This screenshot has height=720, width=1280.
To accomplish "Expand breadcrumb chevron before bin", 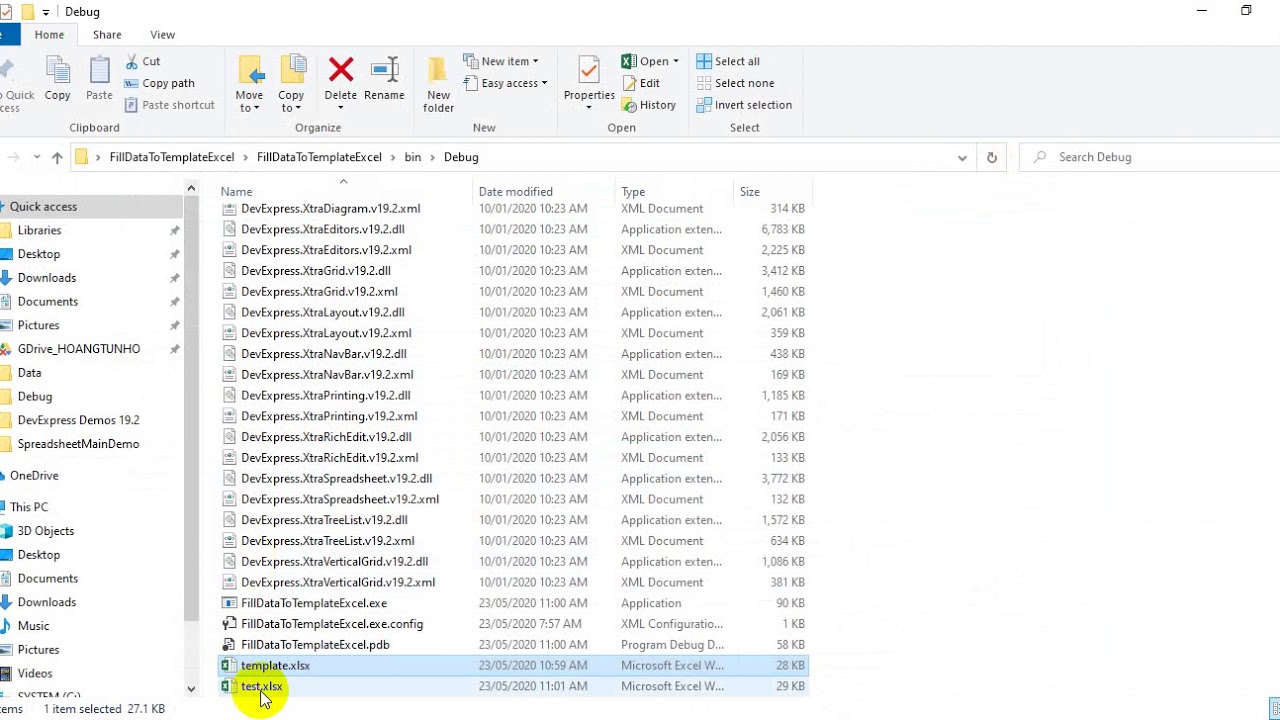I will [393, 157].
